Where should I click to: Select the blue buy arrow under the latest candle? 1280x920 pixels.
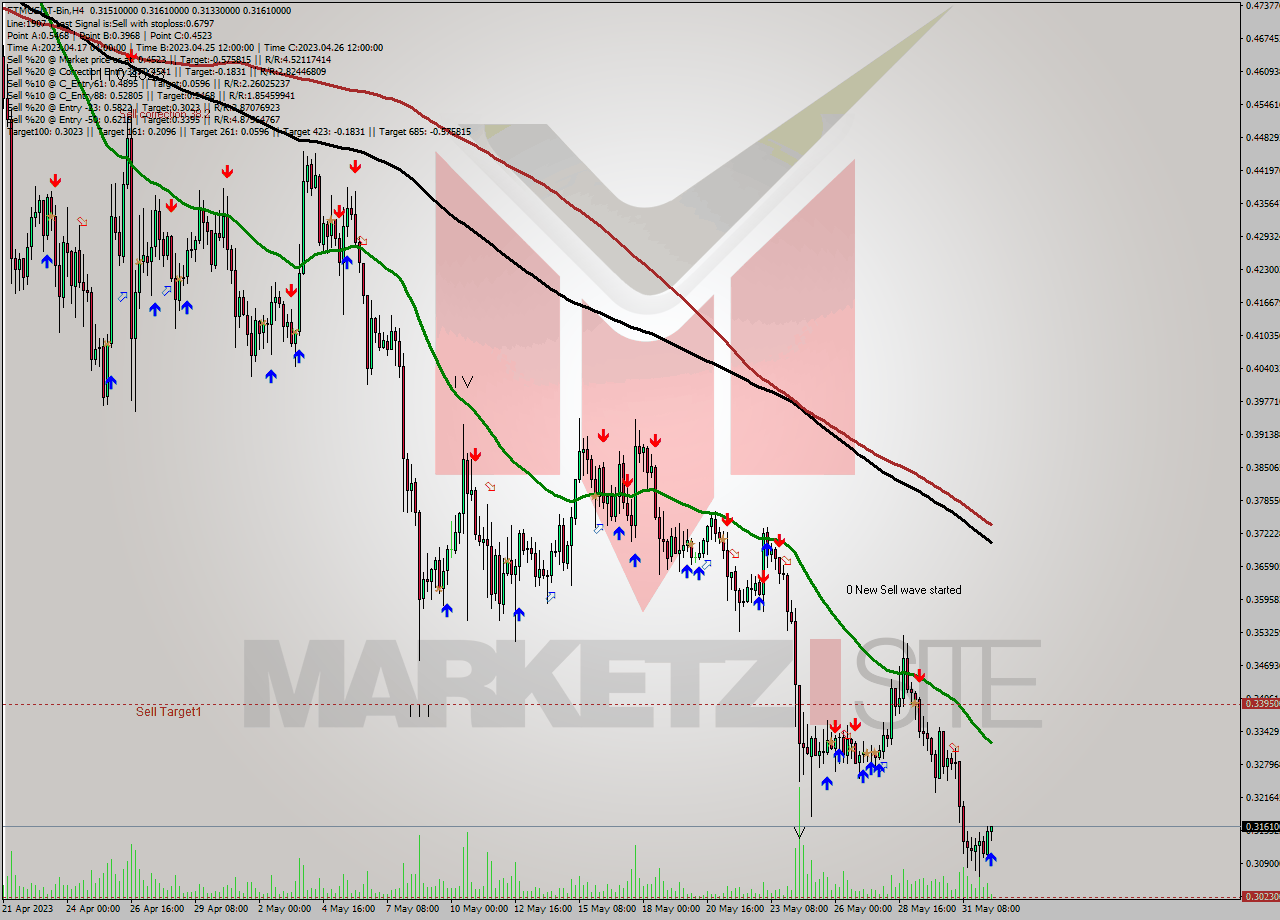991,859
